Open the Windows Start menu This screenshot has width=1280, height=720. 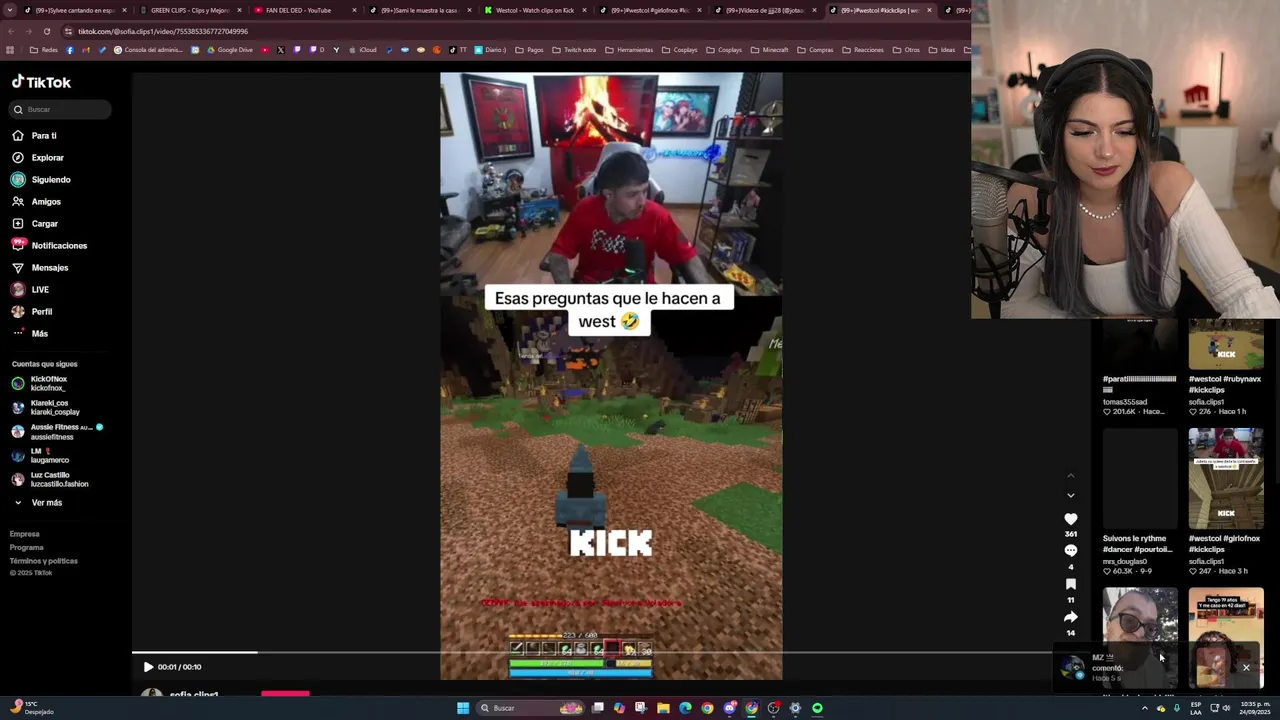click(462, 708)
